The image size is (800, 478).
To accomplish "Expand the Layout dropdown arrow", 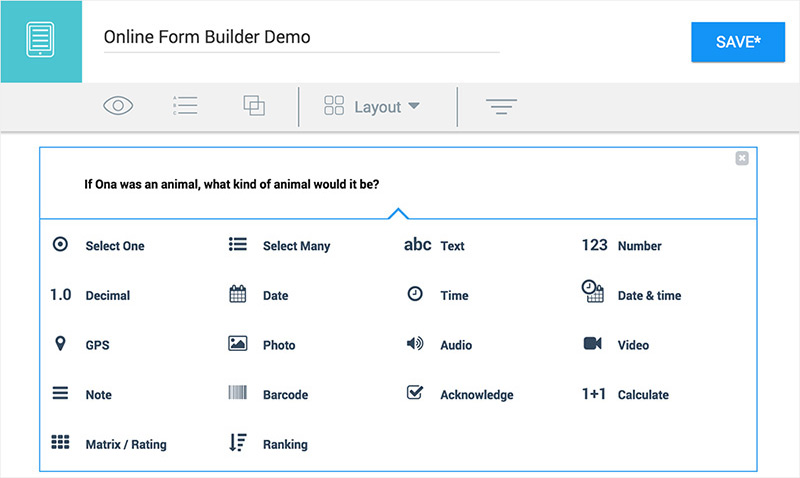I will (x=414, y=106).
